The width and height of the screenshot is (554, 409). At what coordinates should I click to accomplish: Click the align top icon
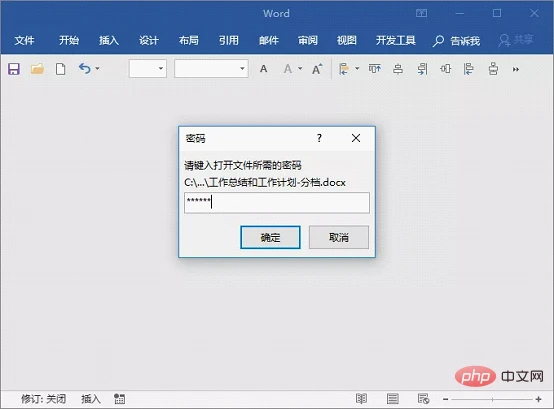pyautogui.click(x=375, y=69)
